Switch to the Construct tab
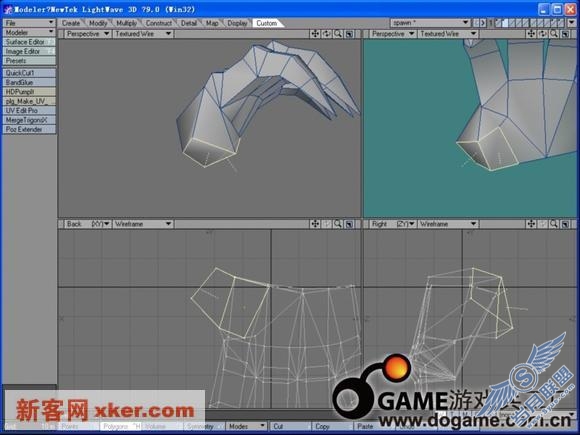Screen dimensions: 580x435 pos(159,23)
